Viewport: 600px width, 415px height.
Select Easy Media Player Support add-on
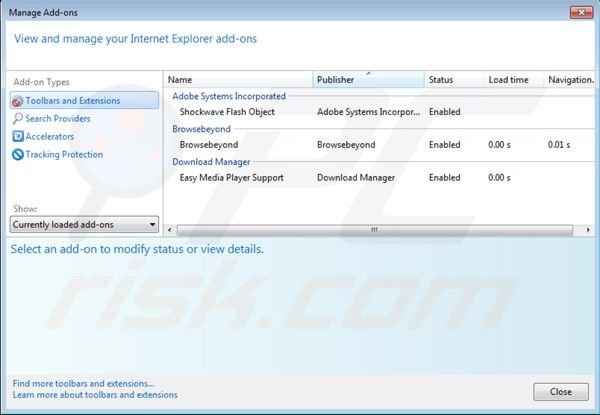point(380,177)
